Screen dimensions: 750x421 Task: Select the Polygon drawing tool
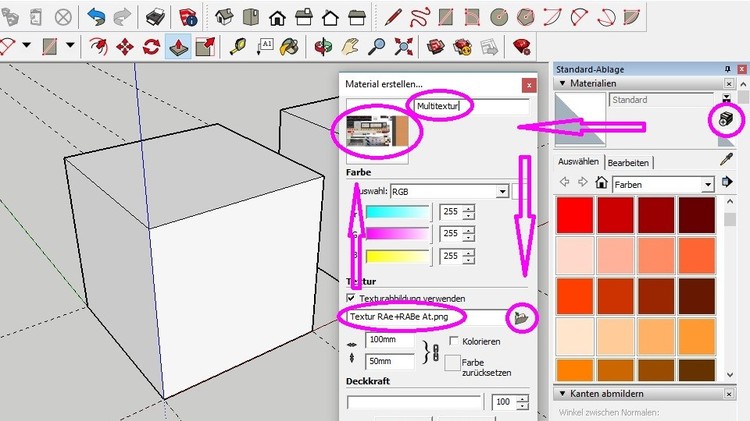tap(525, 18)
